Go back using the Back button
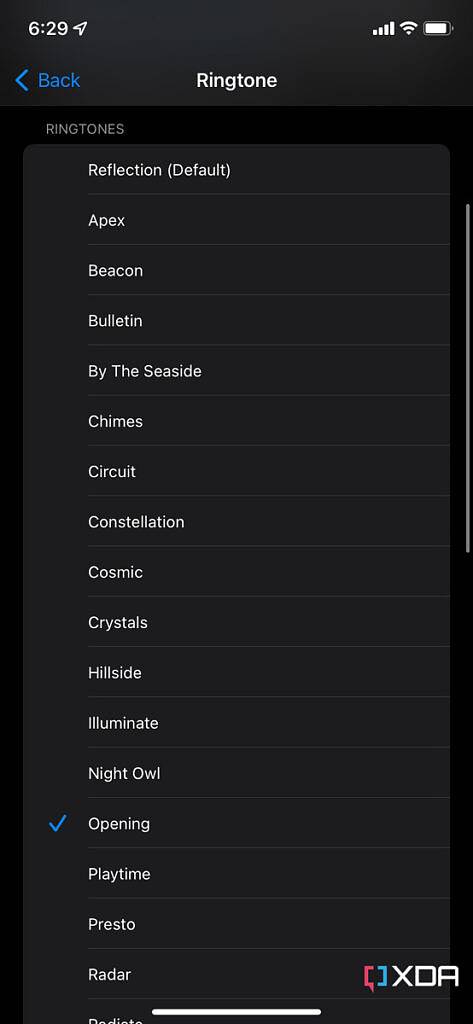This screenshot has height=1024, width=473. tap(47, 80)
